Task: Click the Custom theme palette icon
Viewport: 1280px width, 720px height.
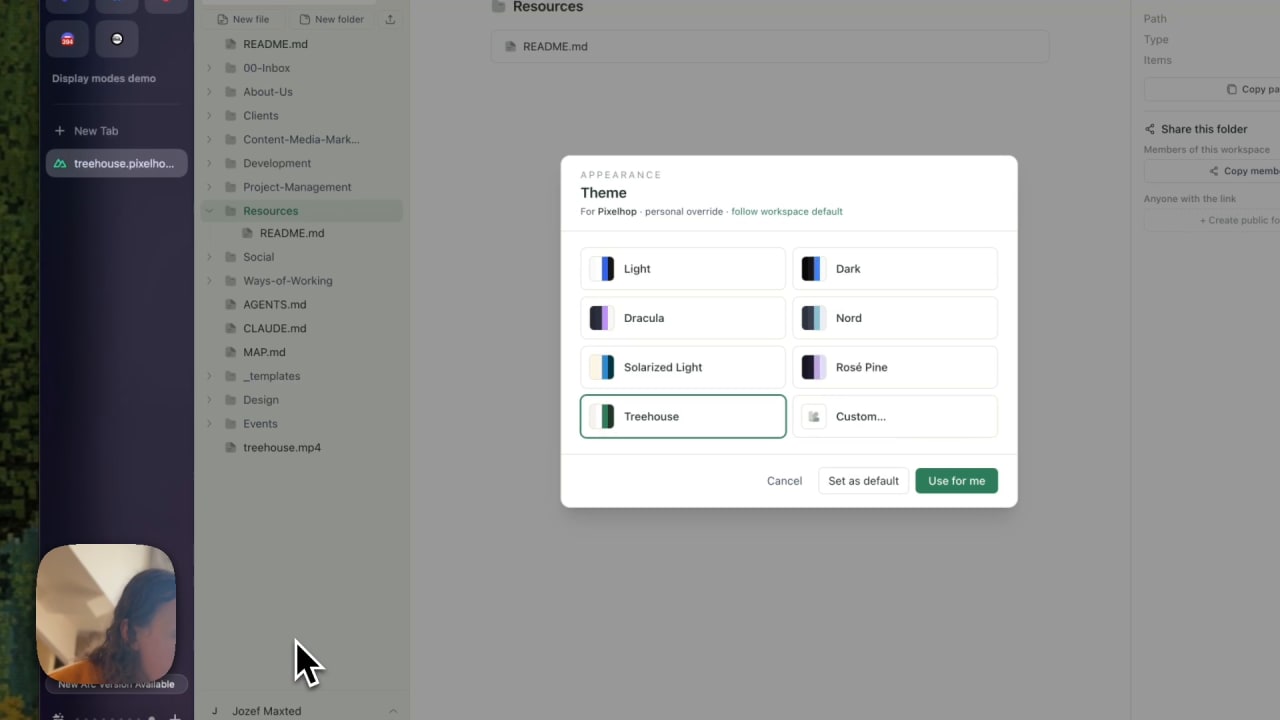Action: coord(814,416)
